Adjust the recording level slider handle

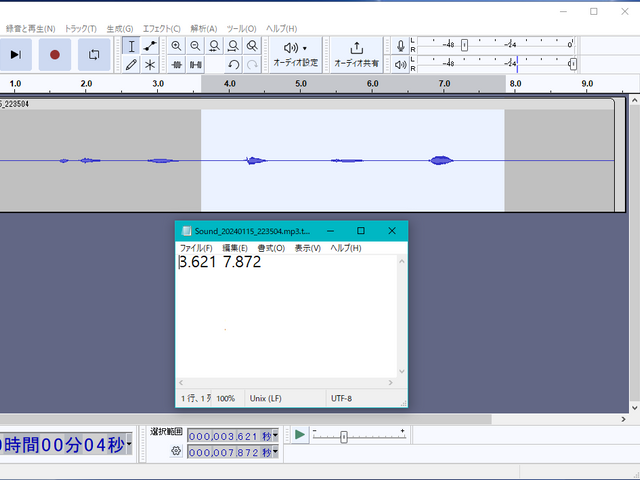tap(464, 45)
